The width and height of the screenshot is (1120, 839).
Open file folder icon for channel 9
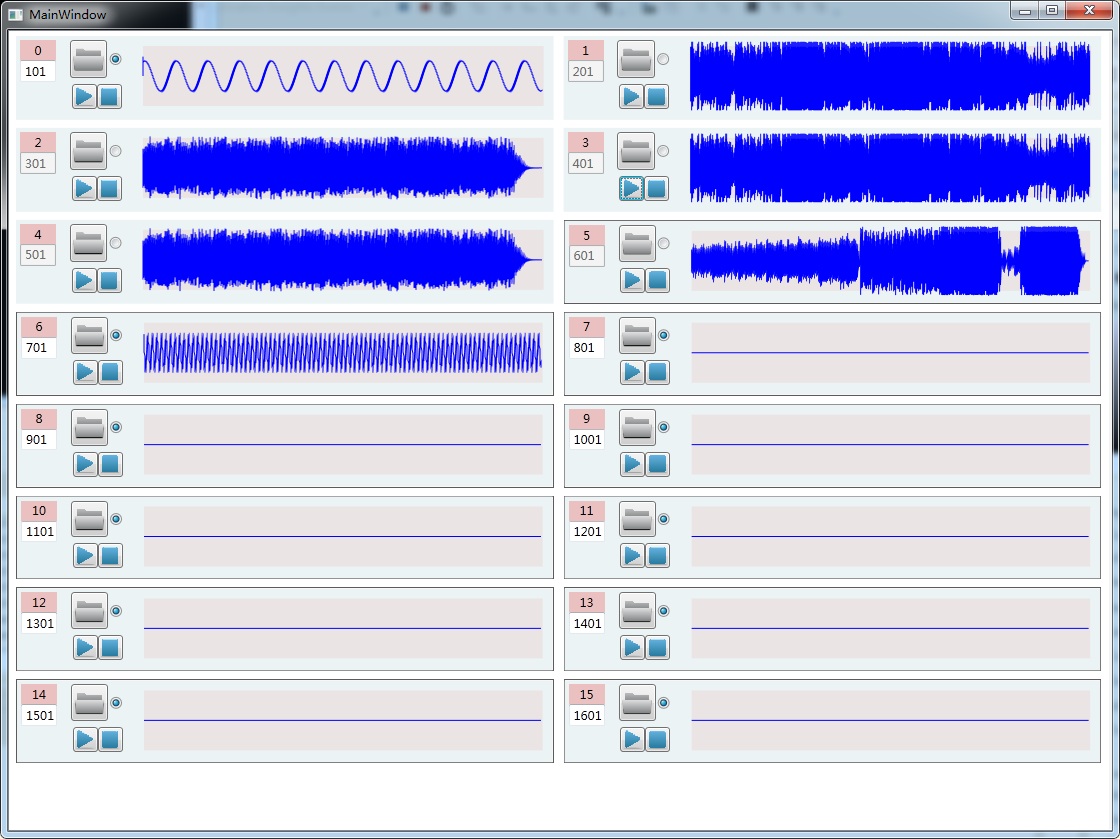point(637,427)
